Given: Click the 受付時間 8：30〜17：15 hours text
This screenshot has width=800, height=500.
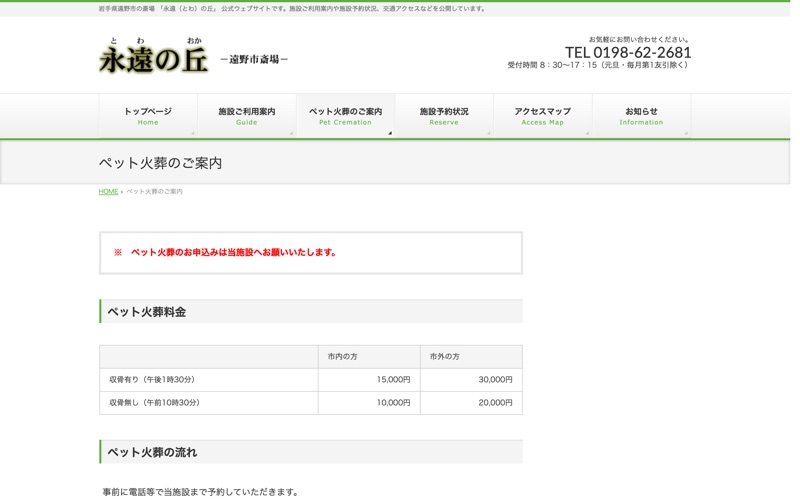Looking at the screenshot, I should 599,65.
